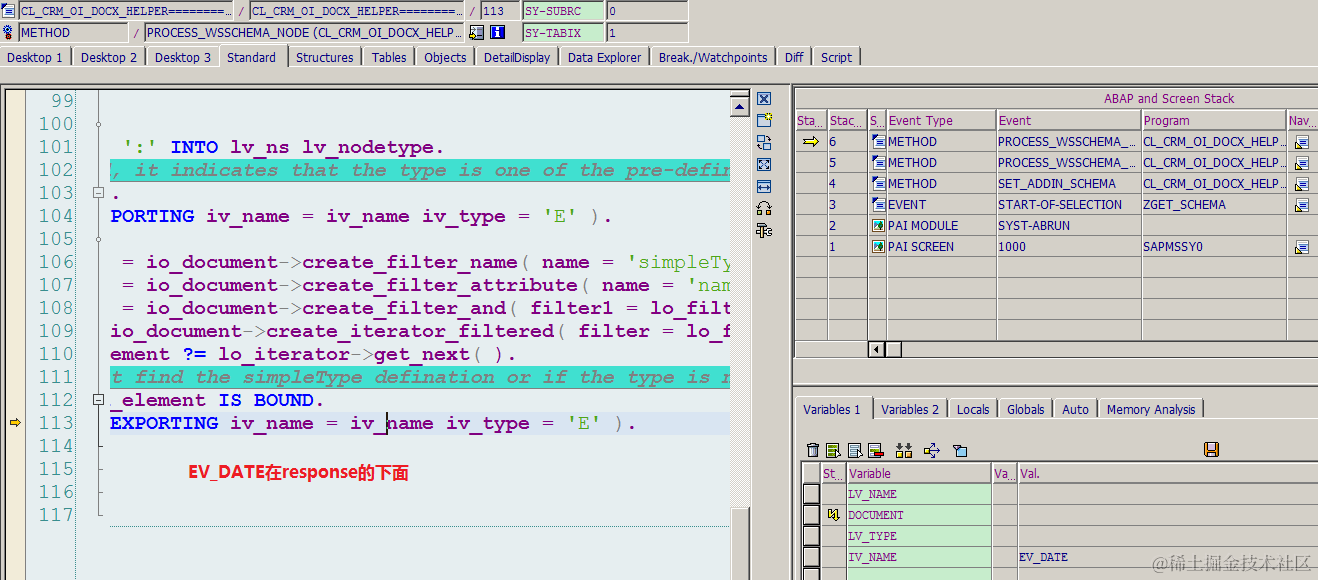Click the gear icon left of METHOD field
This screenshot has height=580, width=1318.
pyautogui.click(x=9, y=32)
